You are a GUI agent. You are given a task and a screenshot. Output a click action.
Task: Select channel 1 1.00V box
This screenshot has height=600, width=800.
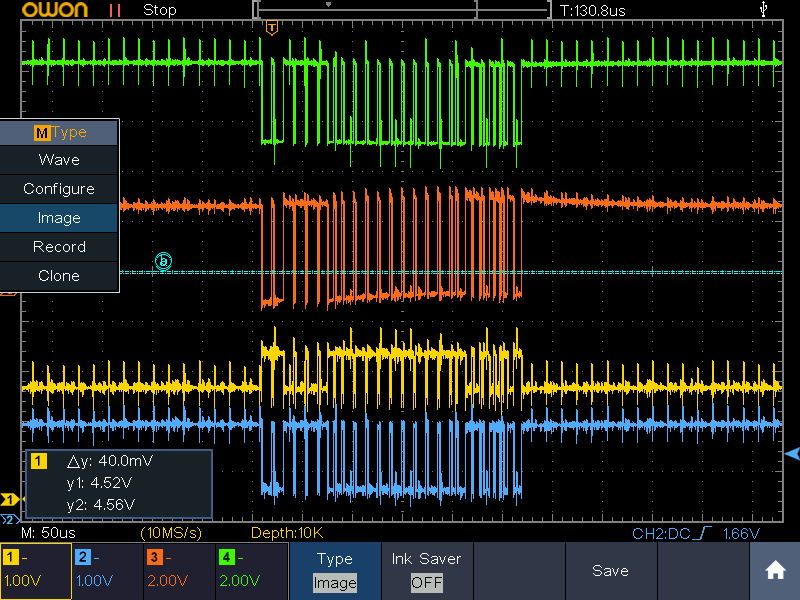coord(36,570)
